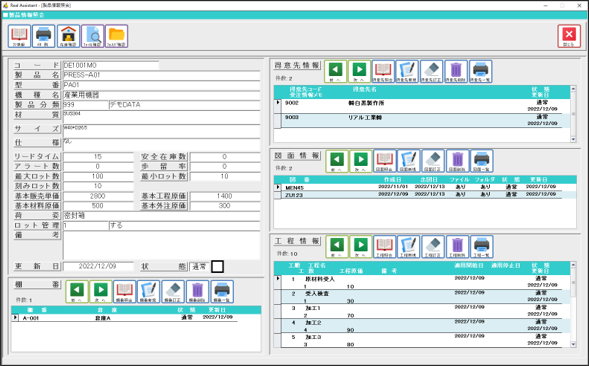The image size is (589, 366).
Task: Click the customer list scrollbar up arrow
Action: (x=573, y=89)
